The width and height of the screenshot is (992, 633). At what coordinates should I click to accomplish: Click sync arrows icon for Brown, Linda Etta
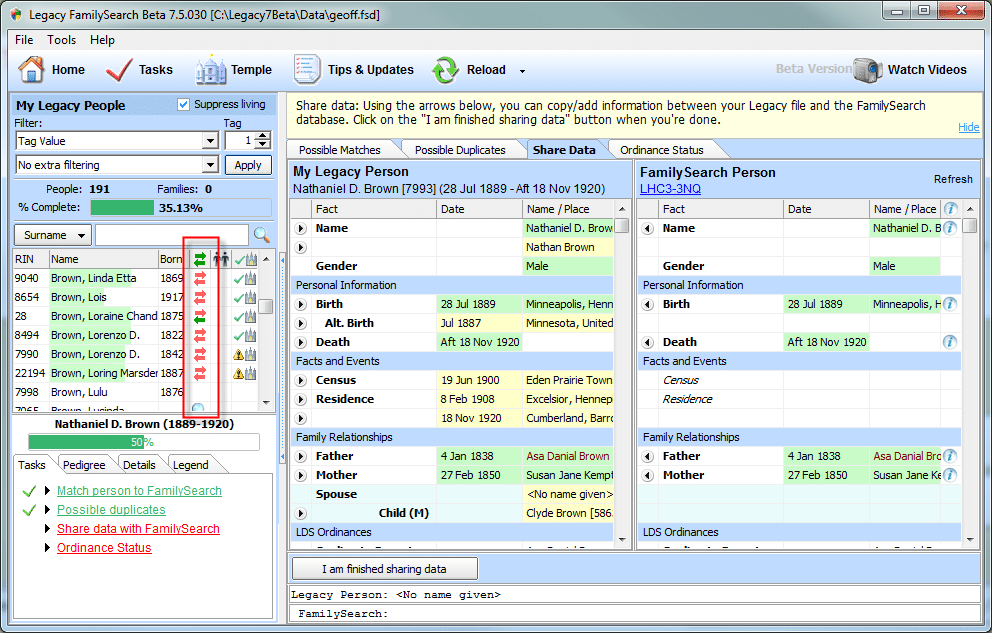pyautogui.click(x=200, y=278)
